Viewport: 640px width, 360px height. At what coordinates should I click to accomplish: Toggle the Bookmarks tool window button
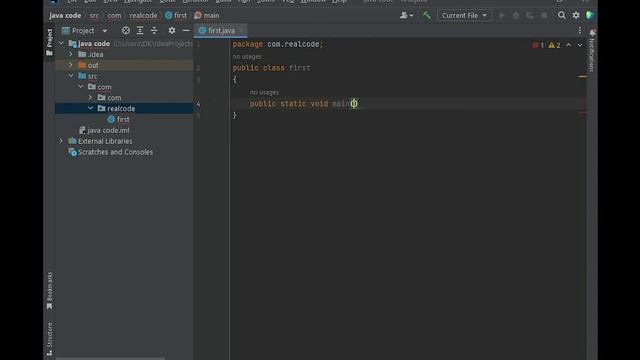coord(49,291)
